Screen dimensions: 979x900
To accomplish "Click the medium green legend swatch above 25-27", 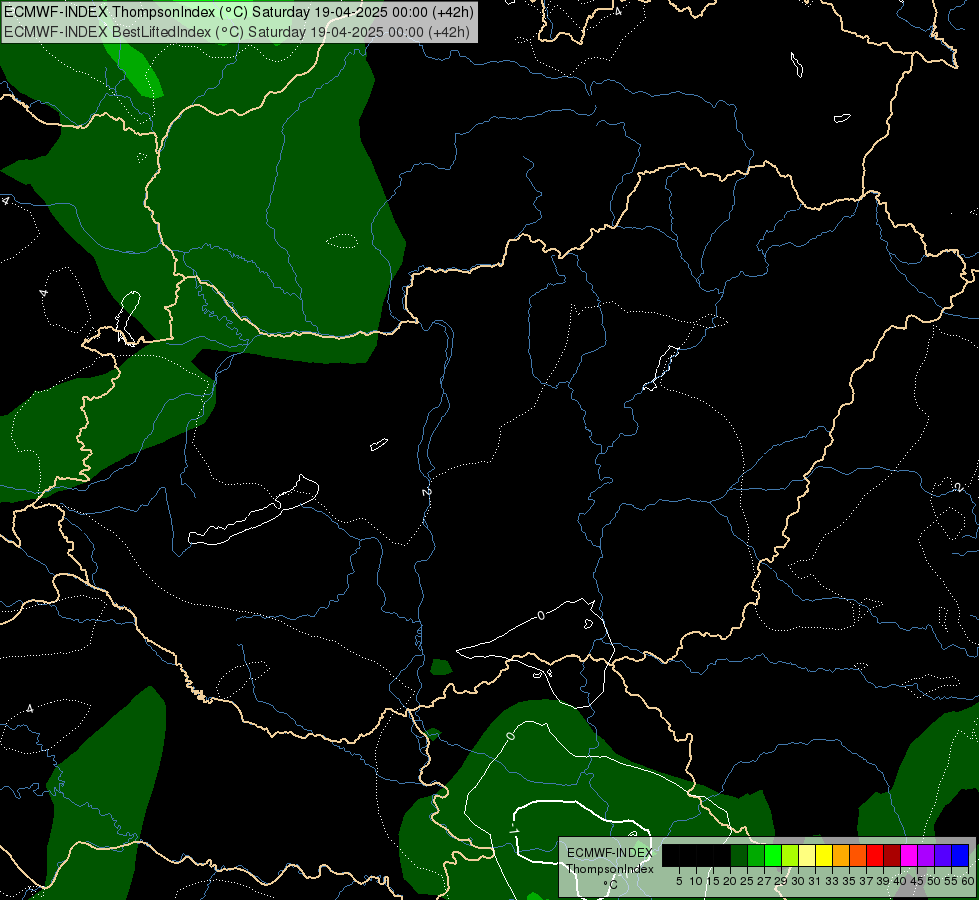I will point(756,856).
